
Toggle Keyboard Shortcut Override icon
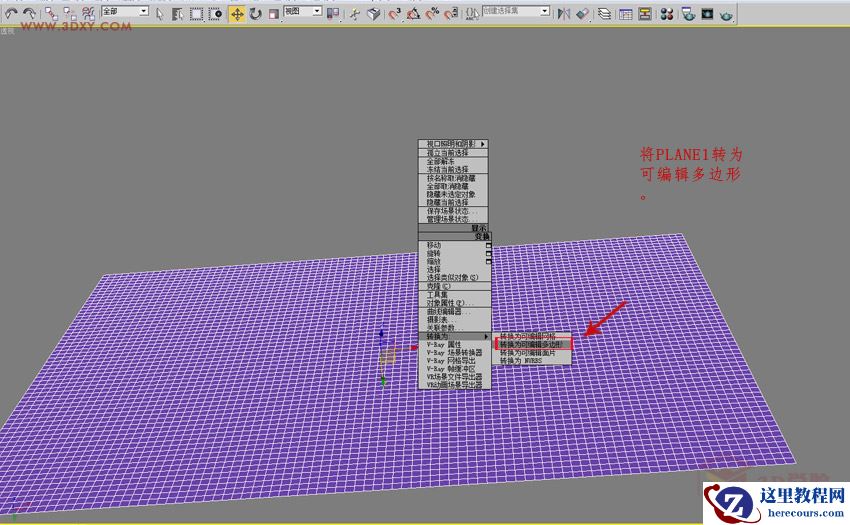pyautogui.click(x=374, y=14)
